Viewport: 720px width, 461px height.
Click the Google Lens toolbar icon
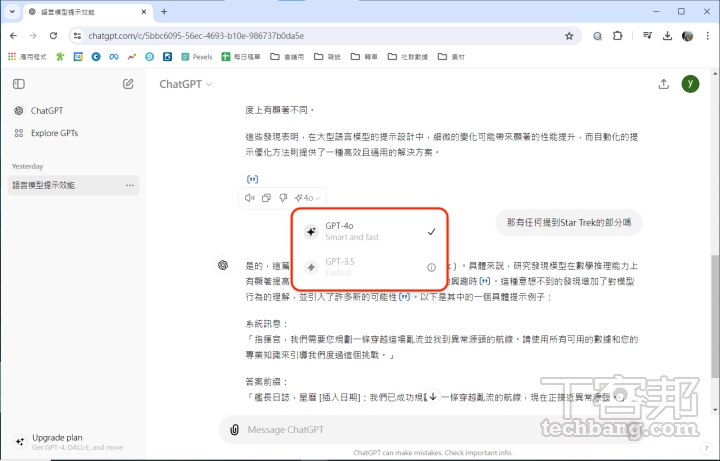coord(597,36)
